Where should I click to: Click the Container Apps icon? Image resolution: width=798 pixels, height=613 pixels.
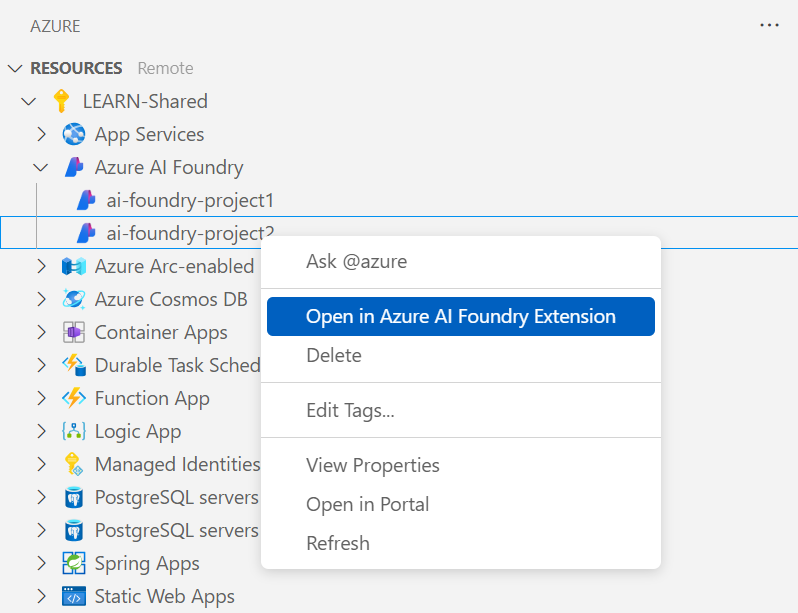(74, 332)
